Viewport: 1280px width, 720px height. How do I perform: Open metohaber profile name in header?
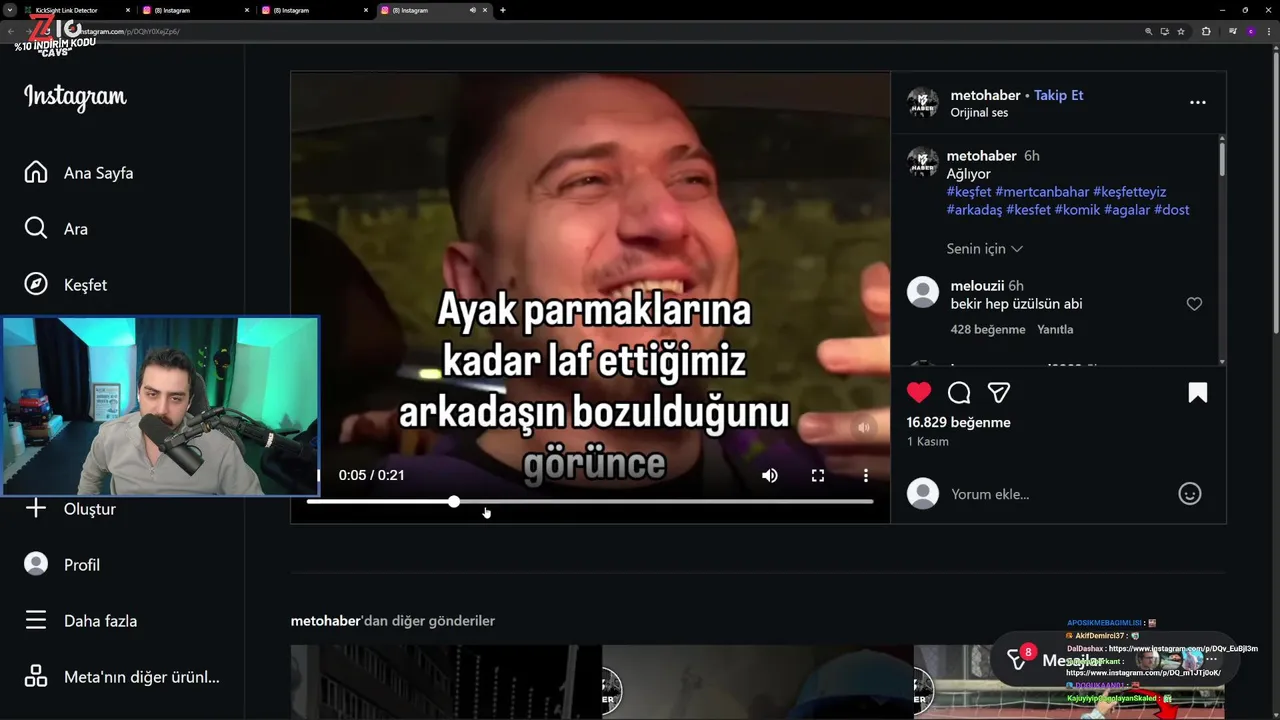point(985,95)
